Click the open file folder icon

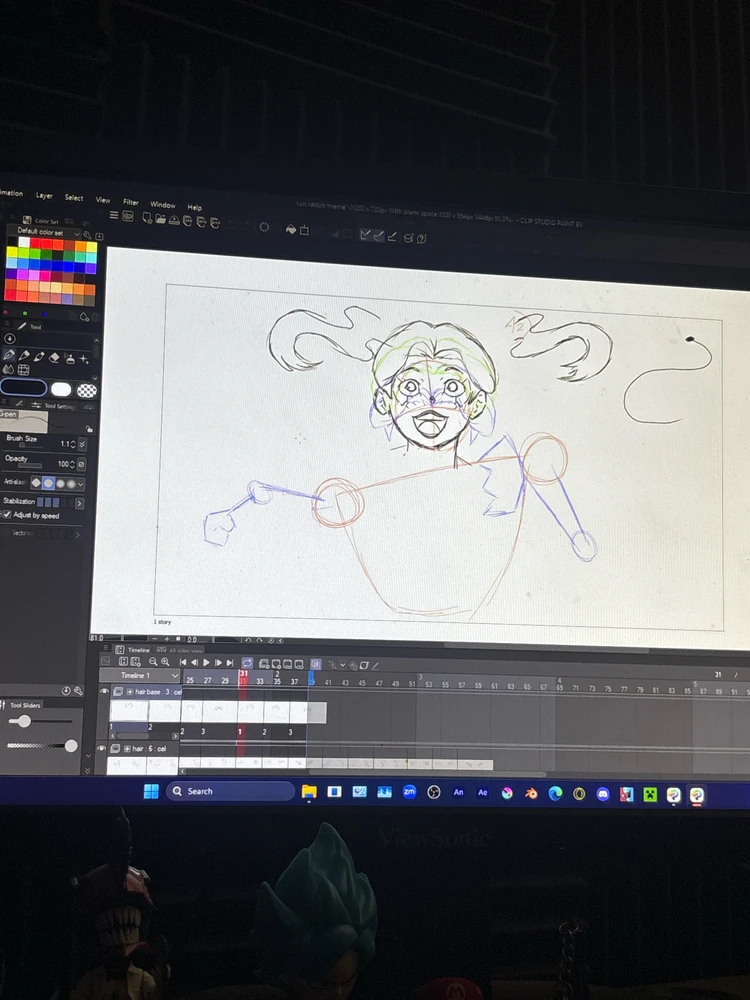(x=160, y=219)
